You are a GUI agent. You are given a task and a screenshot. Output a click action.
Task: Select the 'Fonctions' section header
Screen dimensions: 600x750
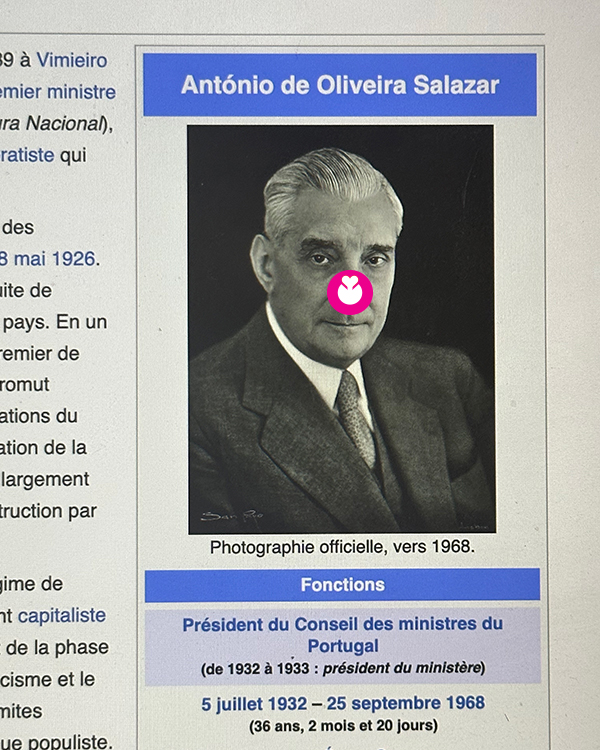pyautogui.click(x=343, y=585)
